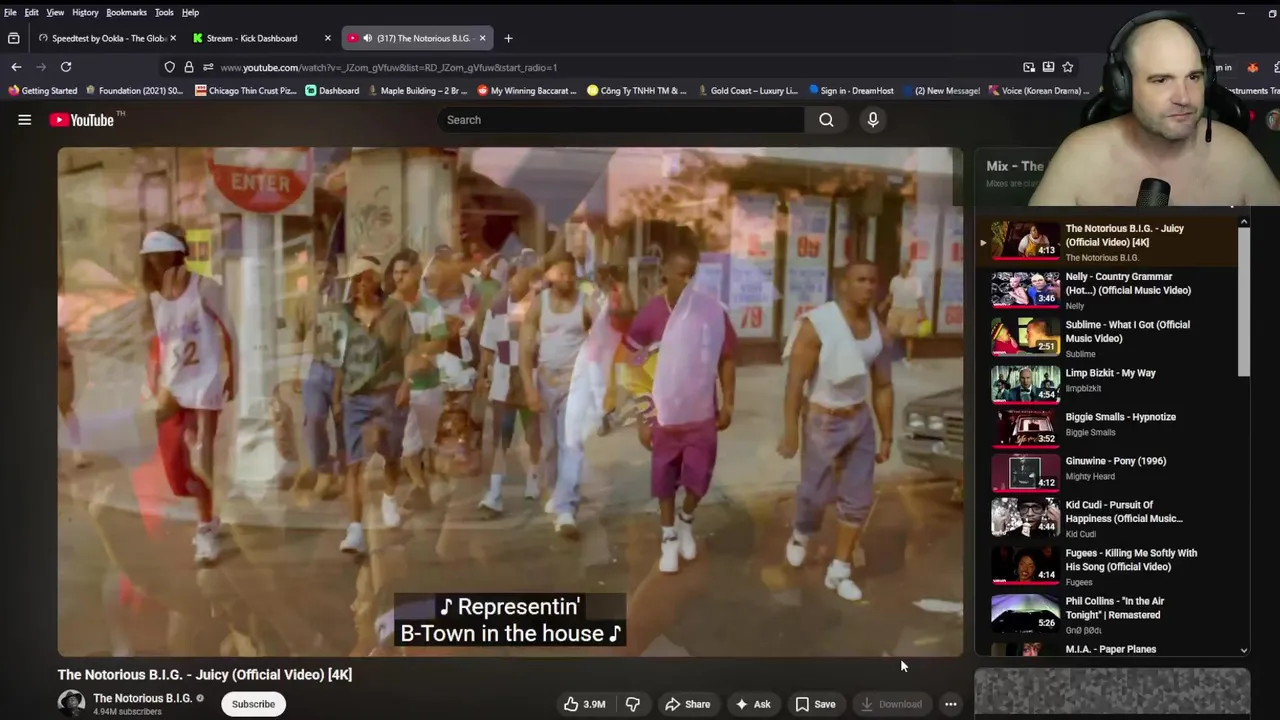Open the File menu
The width and height of the screenshot is (1280, 720).
click(x=10, y=12)
